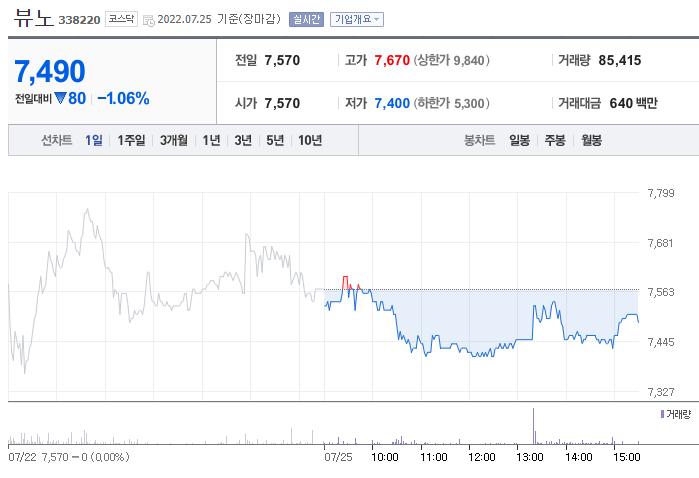Viewport: 699px width, 478px height.
Task: Click the 12:00 time axis label
Action: pyautogui.click(x=482, y=457)
